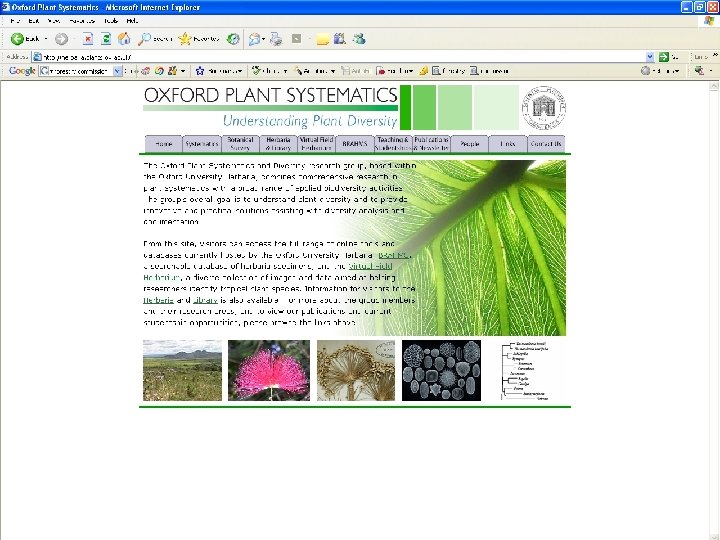This screenshot has height=540, width=720.
Task: Click the Google toolbar colorful swirl icon
Action: pyautogui.click(x=159, y=71)
